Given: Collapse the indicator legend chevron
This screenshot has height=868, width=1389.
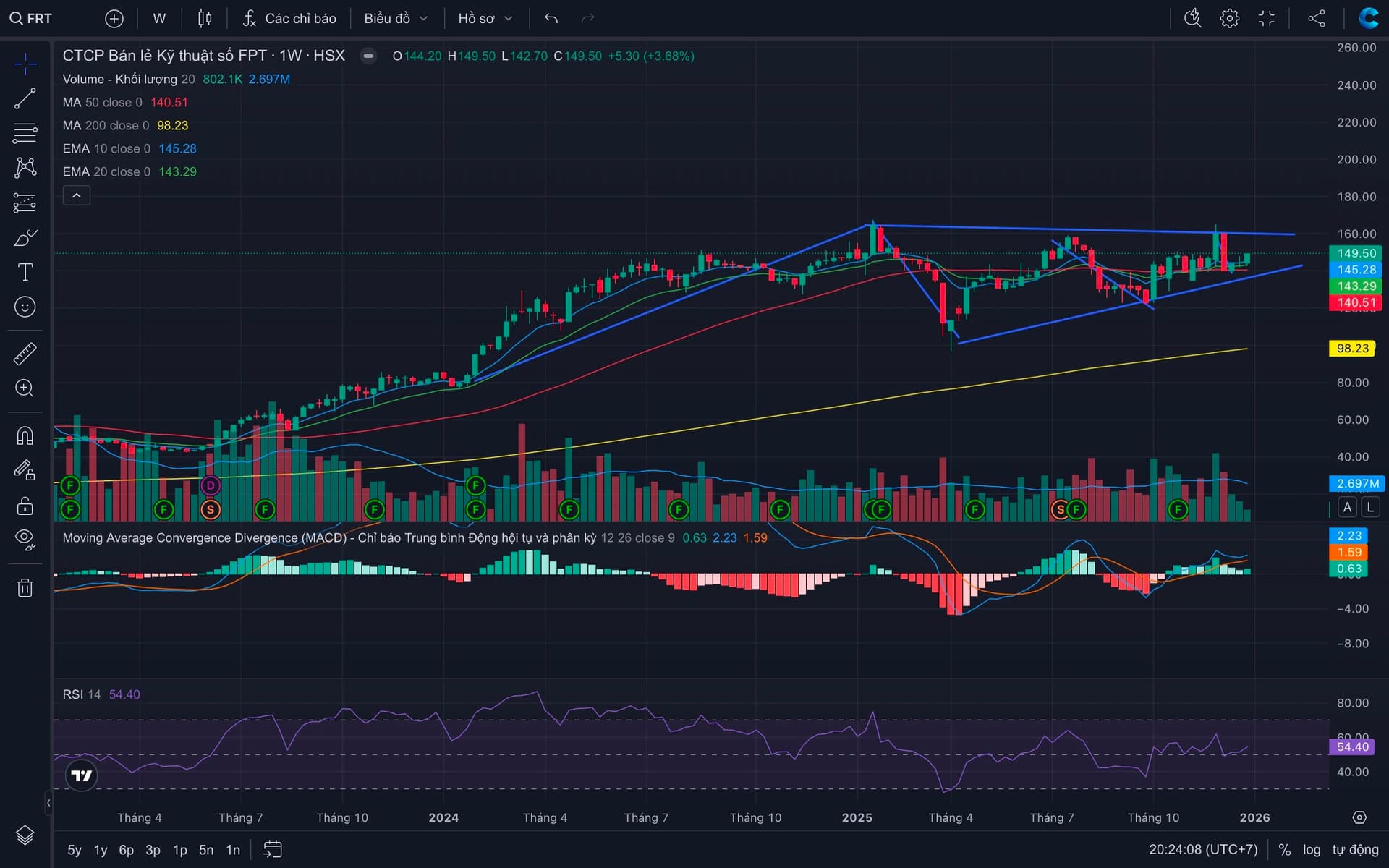Looking at the screenshot, I should point(76,195).
